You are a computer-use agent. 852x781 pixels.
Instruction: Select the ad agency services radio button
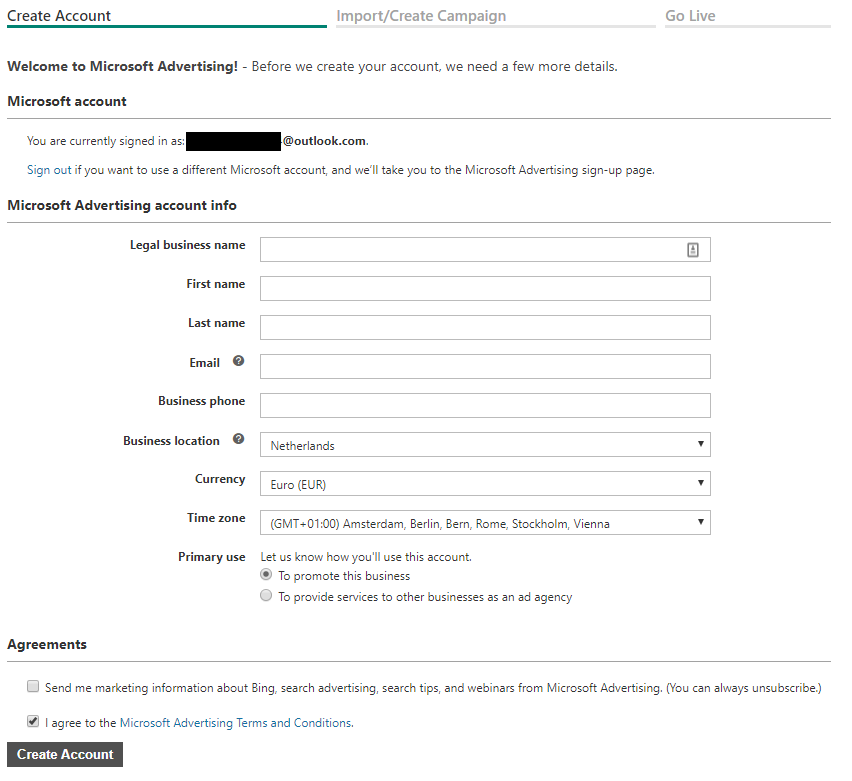266,595
